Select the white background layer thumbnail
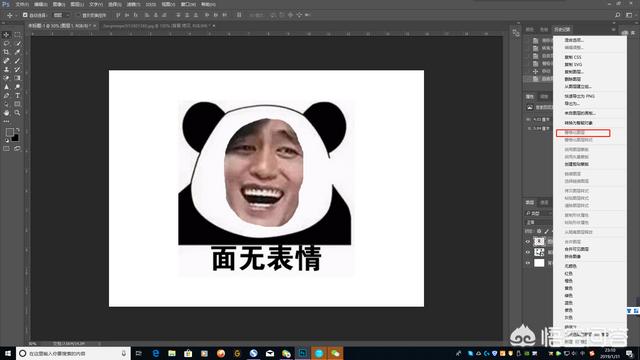This screenshot has width=640, height=360. coord(539,263)
